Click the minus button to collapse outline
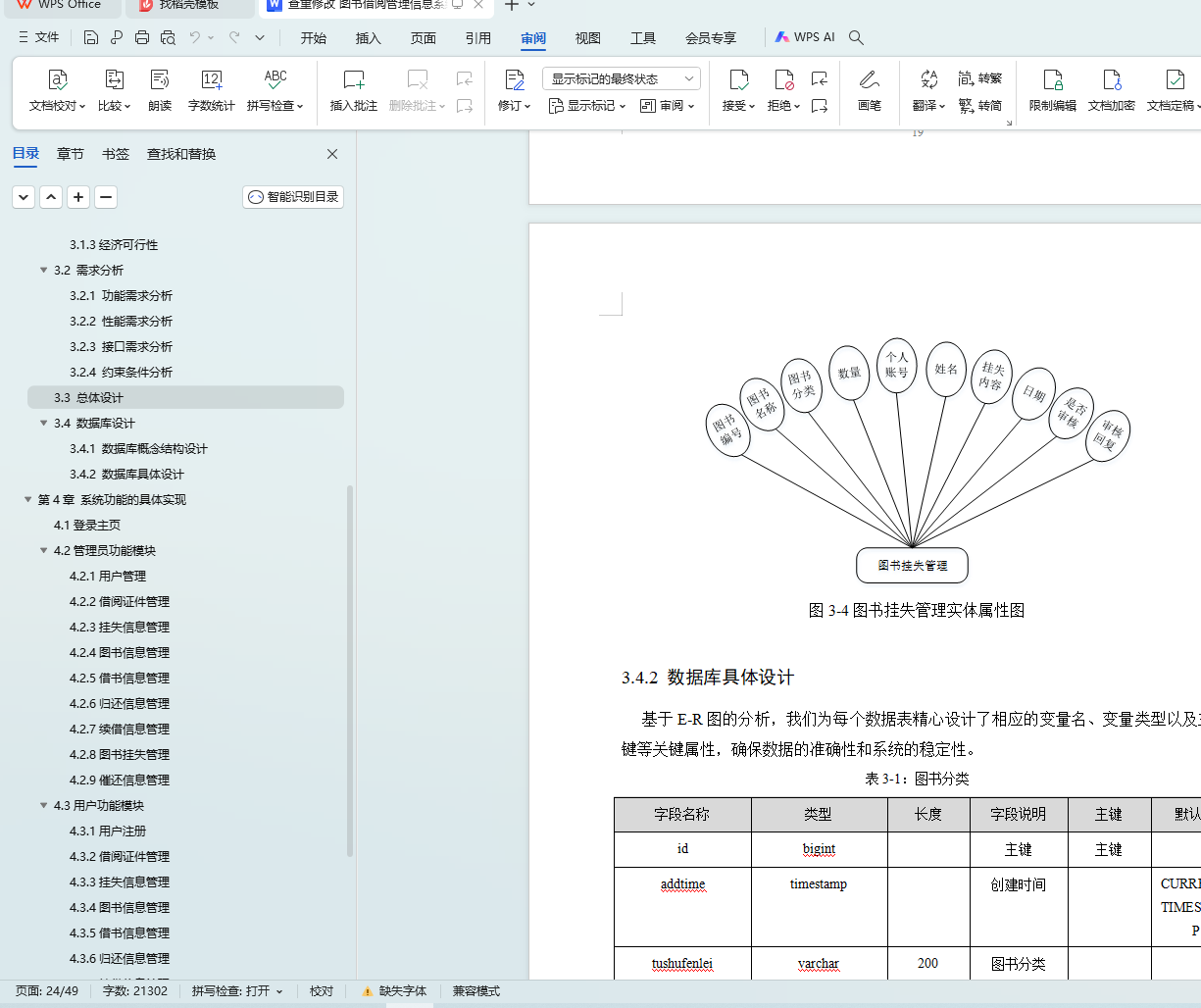1201x1008 pixels. [x=106, y=196]
